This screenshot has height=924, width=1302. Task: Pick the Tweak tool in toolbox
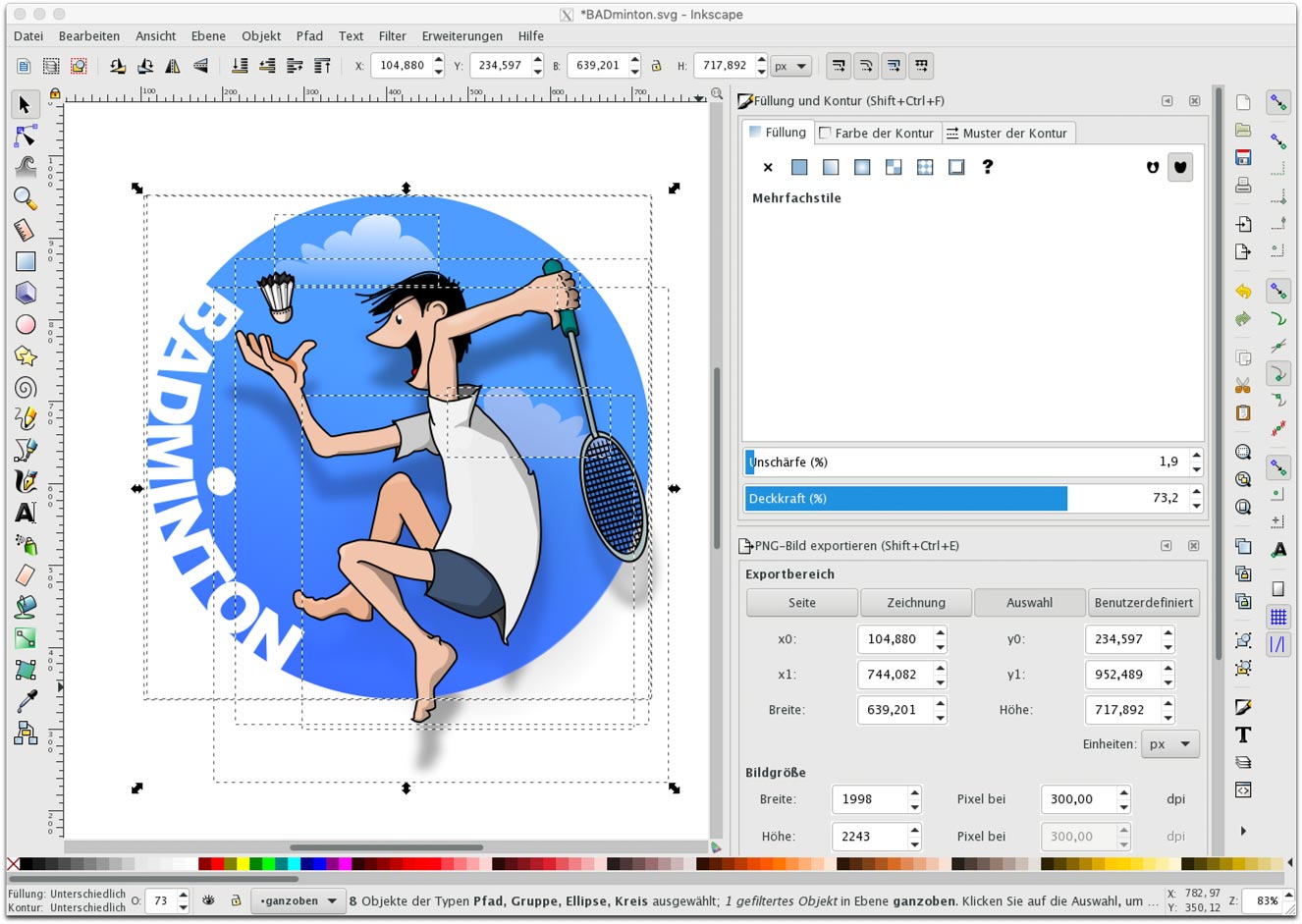coord(26,167)
